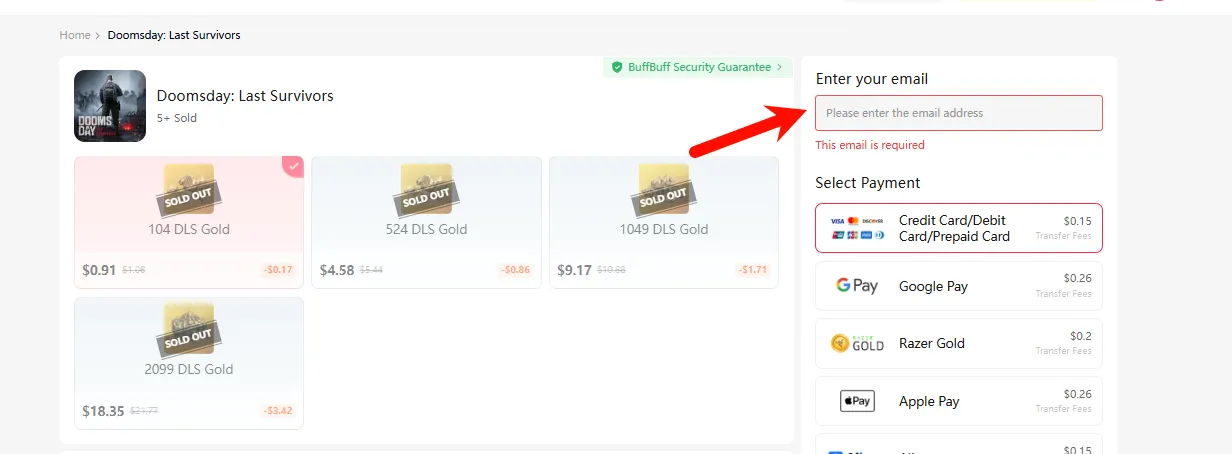Click the credit card brand logos icon
The image size is (1232, 454).
(857, 228)
